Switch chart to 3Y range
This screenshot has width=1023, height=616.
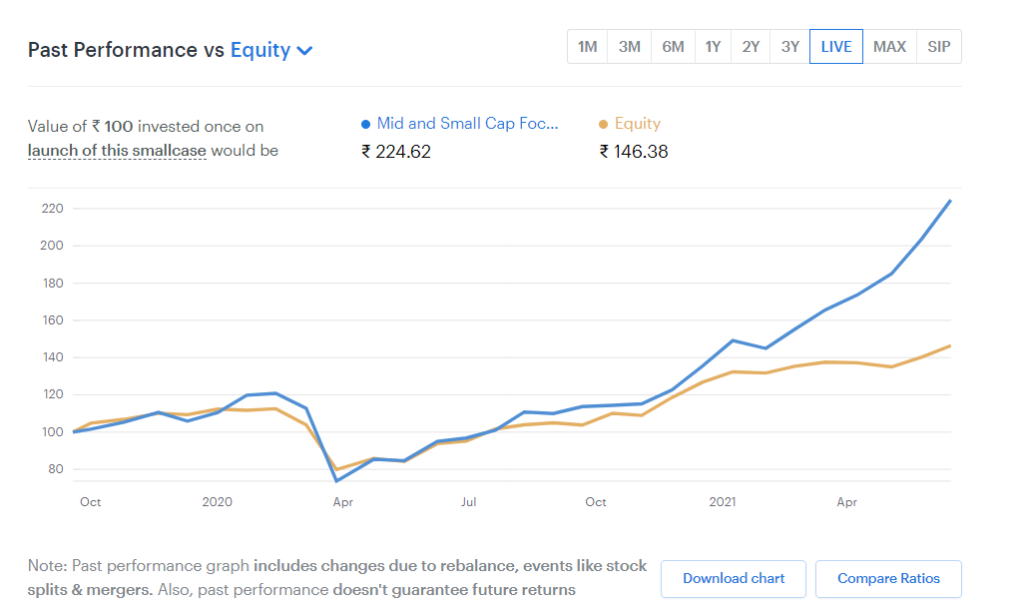(790, 47)
